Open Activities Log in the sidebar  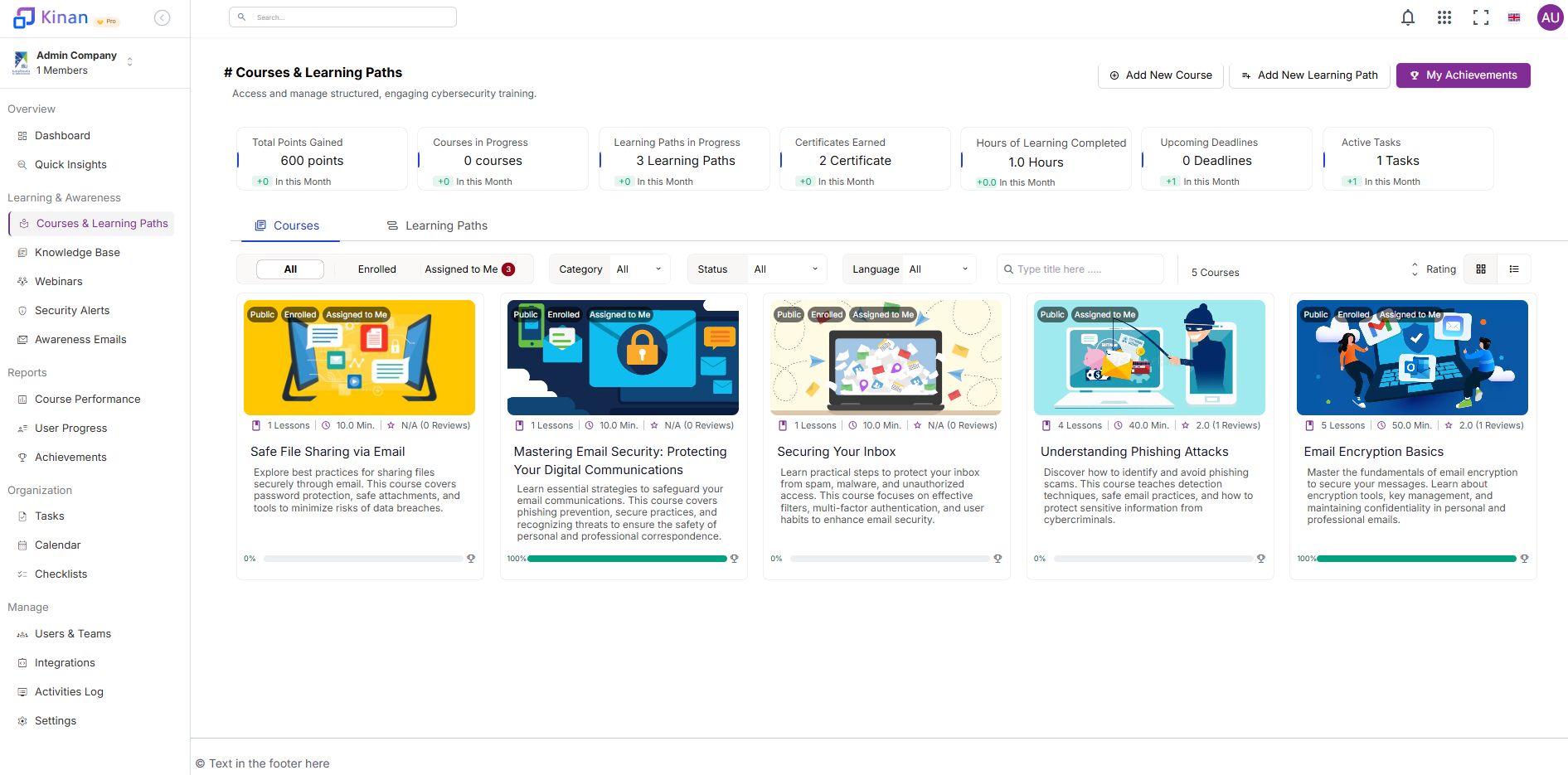click(x=68, y=691)
